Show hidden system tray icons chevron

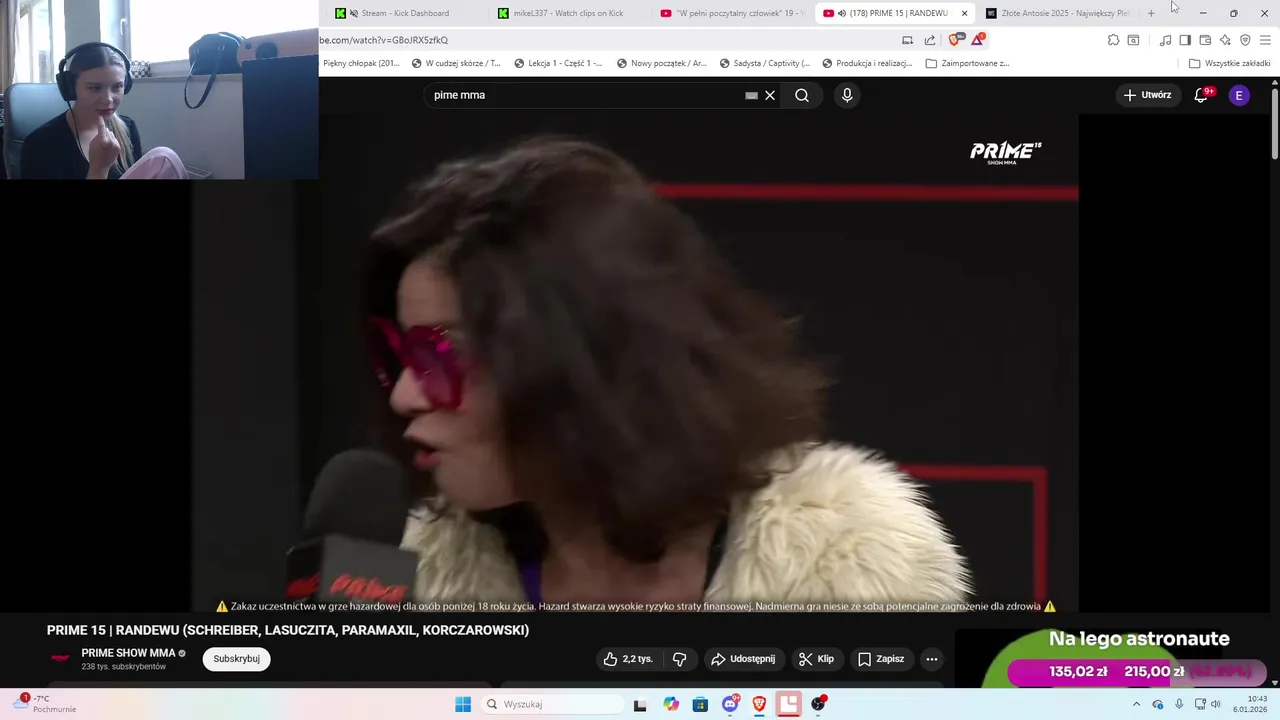[x=1136, y=704]
